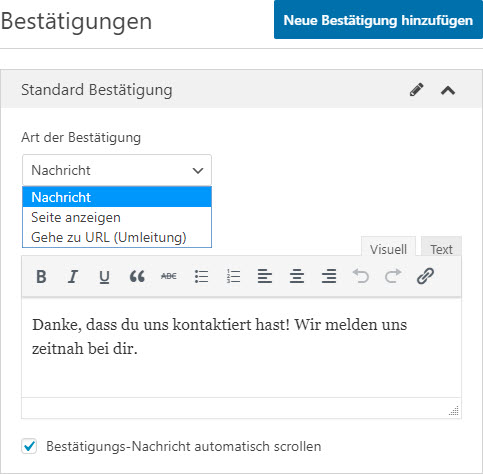The width and height of the screenshot is (483, 474).
Task: Click the Art der Bestätigung label
Action: [x=81, y=137]
